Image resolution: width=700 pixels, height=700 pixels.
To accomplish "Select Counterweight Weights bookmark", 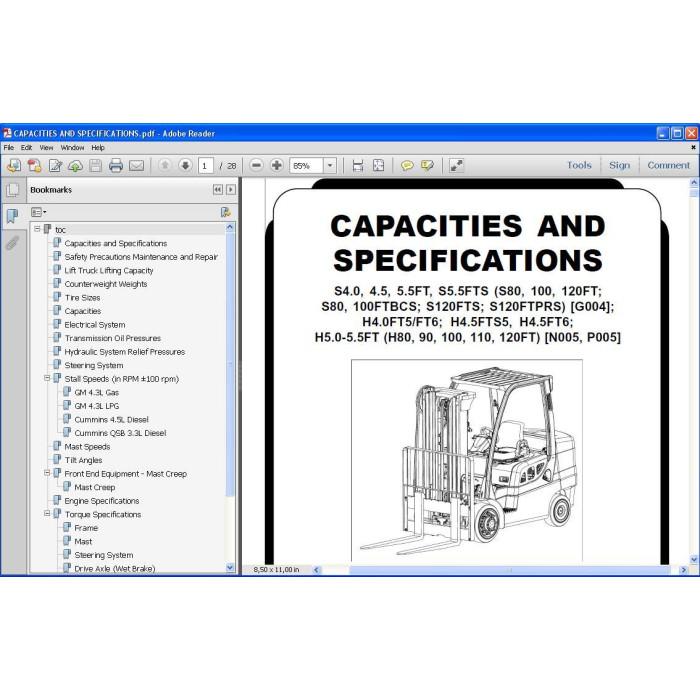I will tap(106, 284).
